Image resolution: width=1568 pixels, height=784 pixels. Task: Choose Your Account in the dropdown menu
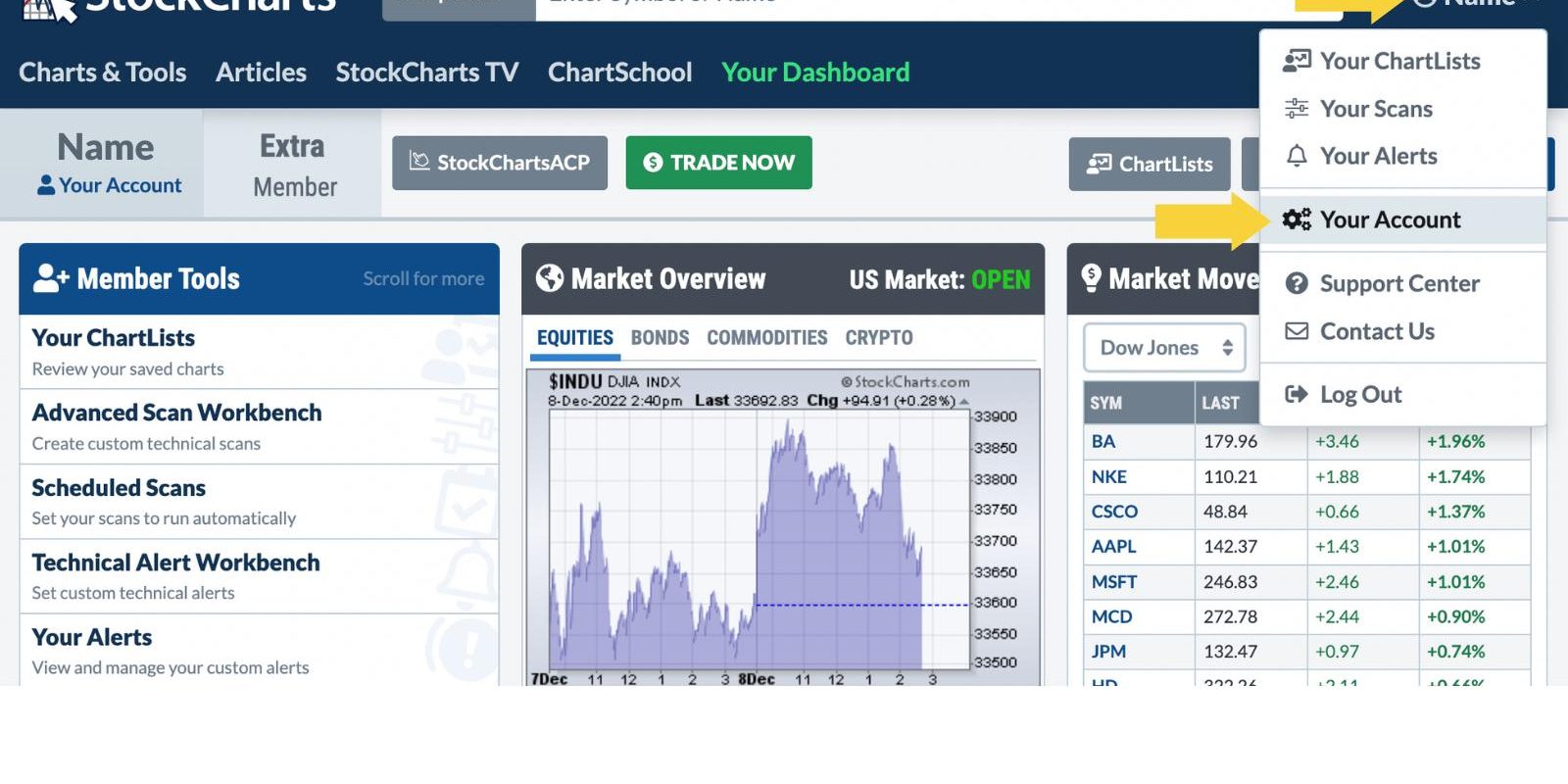1402,220
